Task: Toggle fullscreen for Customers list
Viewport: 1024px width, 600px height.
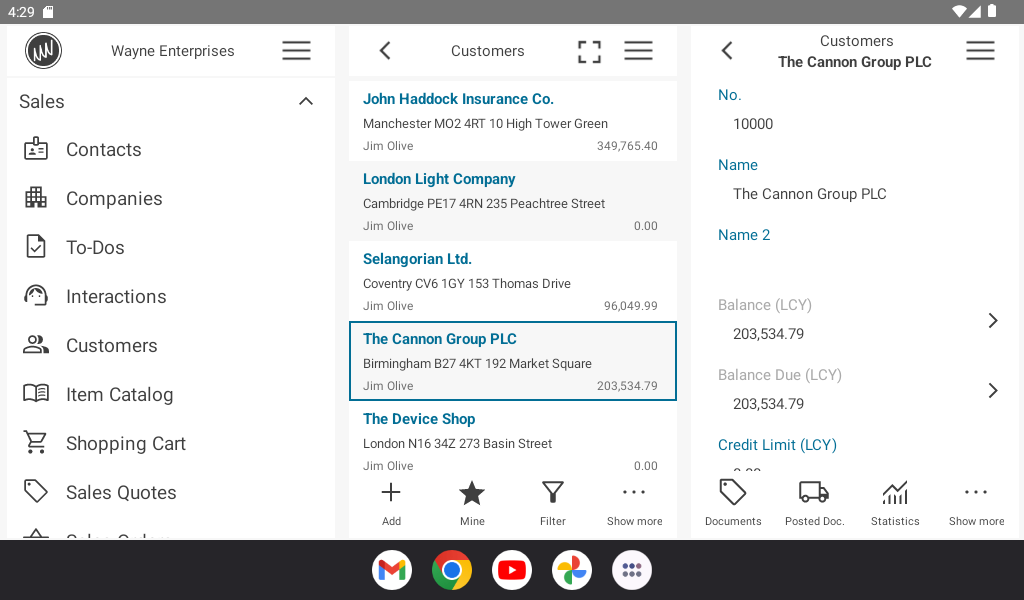Action: pos(589,51)
